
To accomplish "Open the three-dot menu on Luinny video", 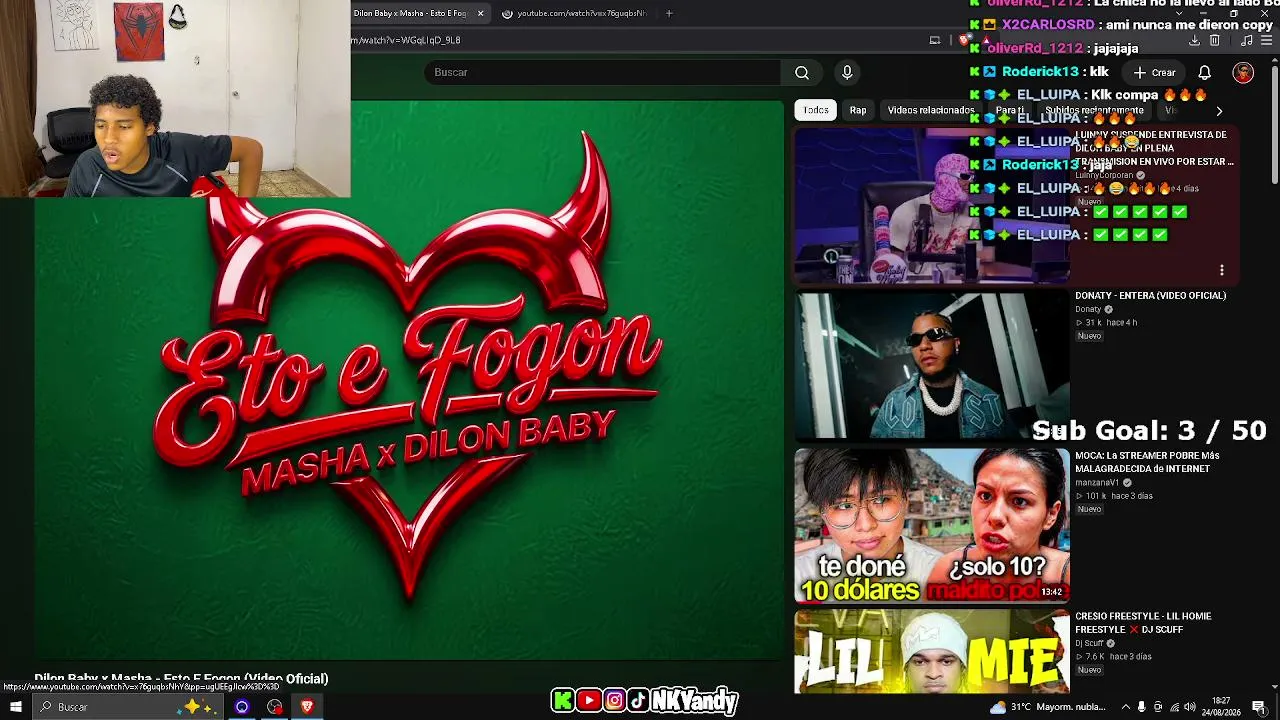I will pos(1221,270).
